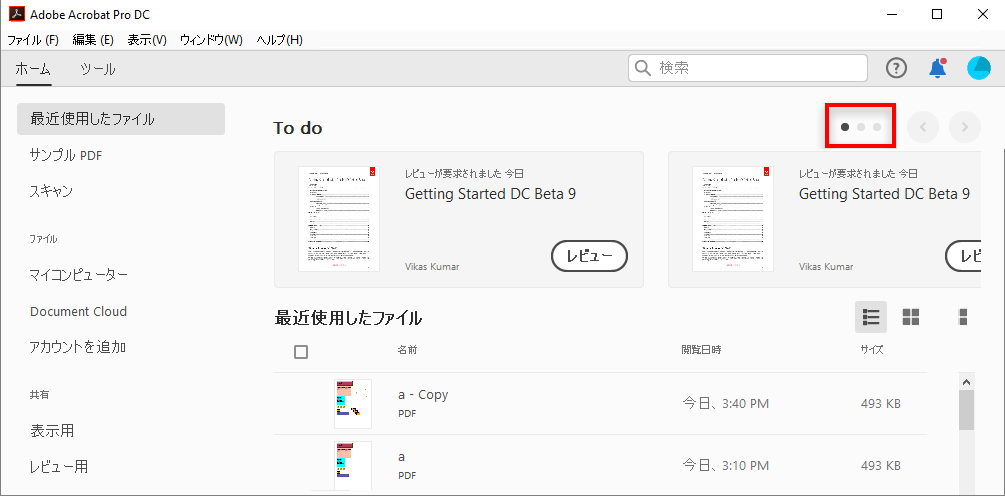
Task: Select second To do pagination dot
Action: pyautogui.click(x=861, y=127)
